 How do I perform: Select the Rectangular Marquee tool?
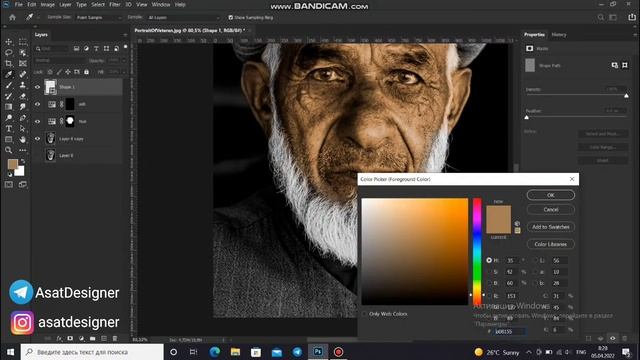pyautogui.click(x=23, y=42)
